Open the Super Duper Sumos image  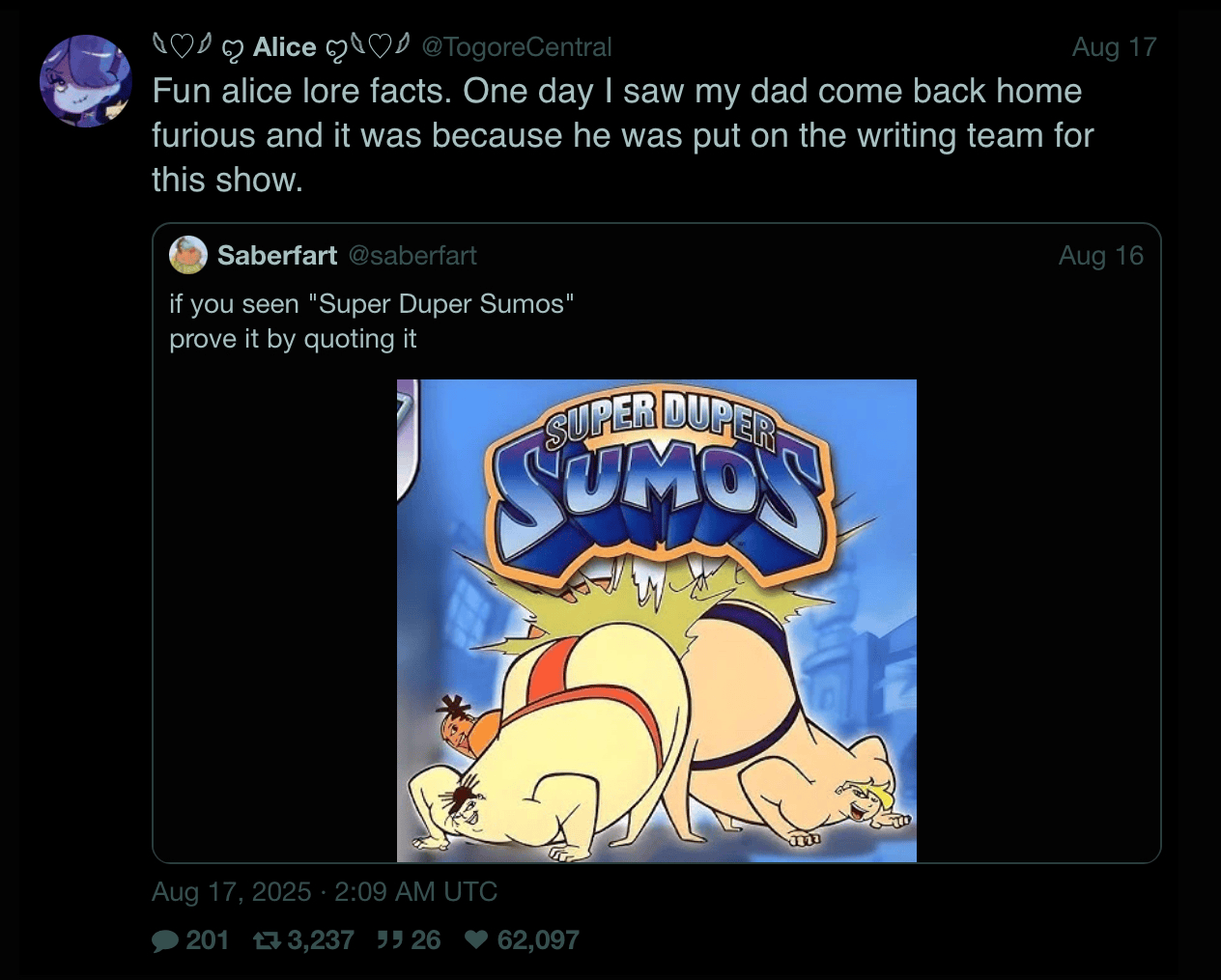(657, 620)
